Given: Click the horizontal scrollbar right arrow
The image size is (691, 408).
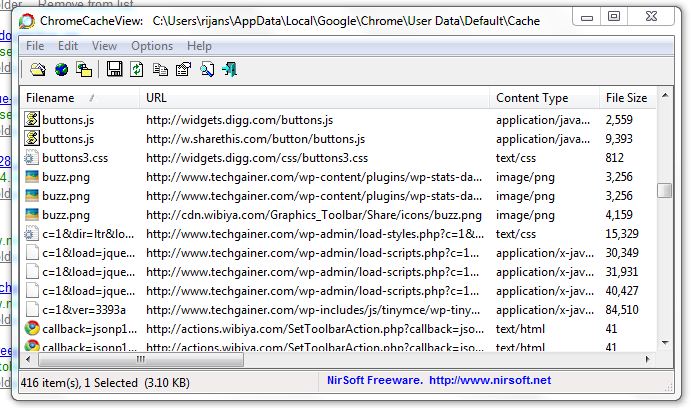Looking at the screenshot, I should 647,359.
